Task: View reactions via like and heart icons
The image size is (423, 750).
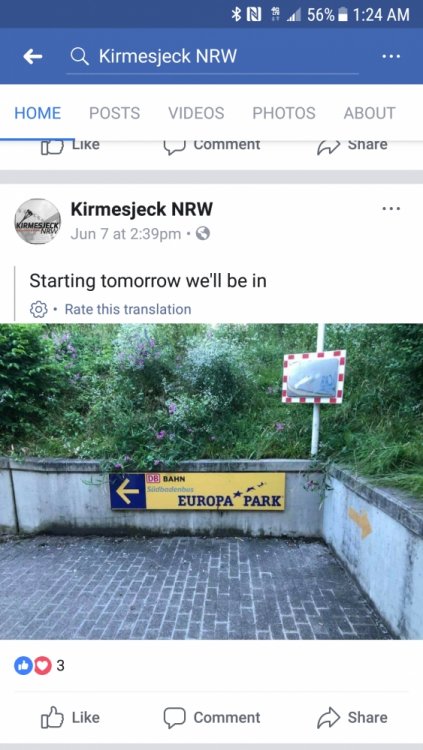Action: pyautogui.click(x=33, y=665)
